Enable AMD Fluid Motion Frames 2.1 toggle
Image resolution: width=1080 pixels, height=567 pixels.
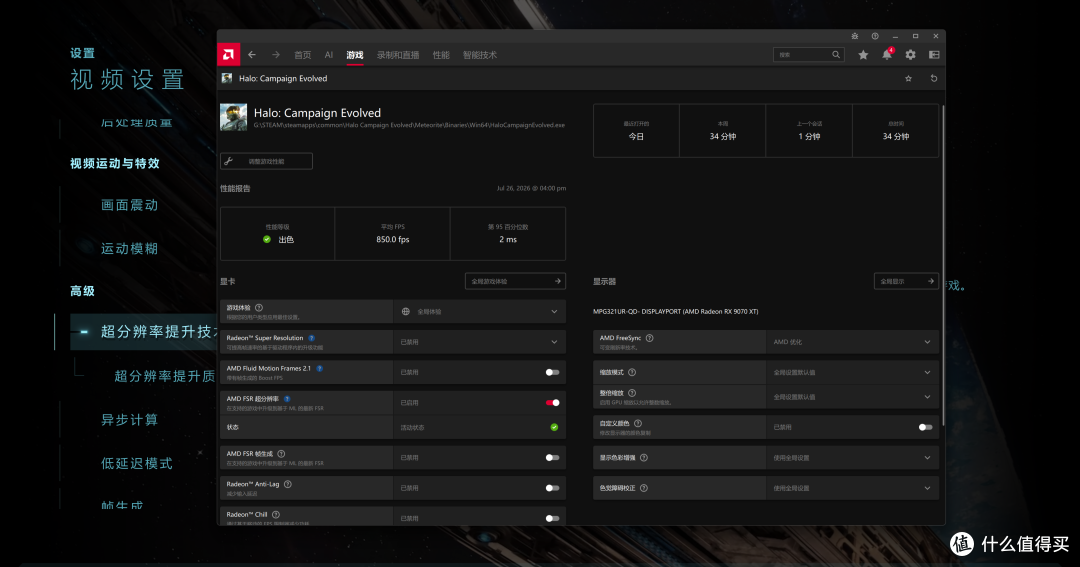552,372
